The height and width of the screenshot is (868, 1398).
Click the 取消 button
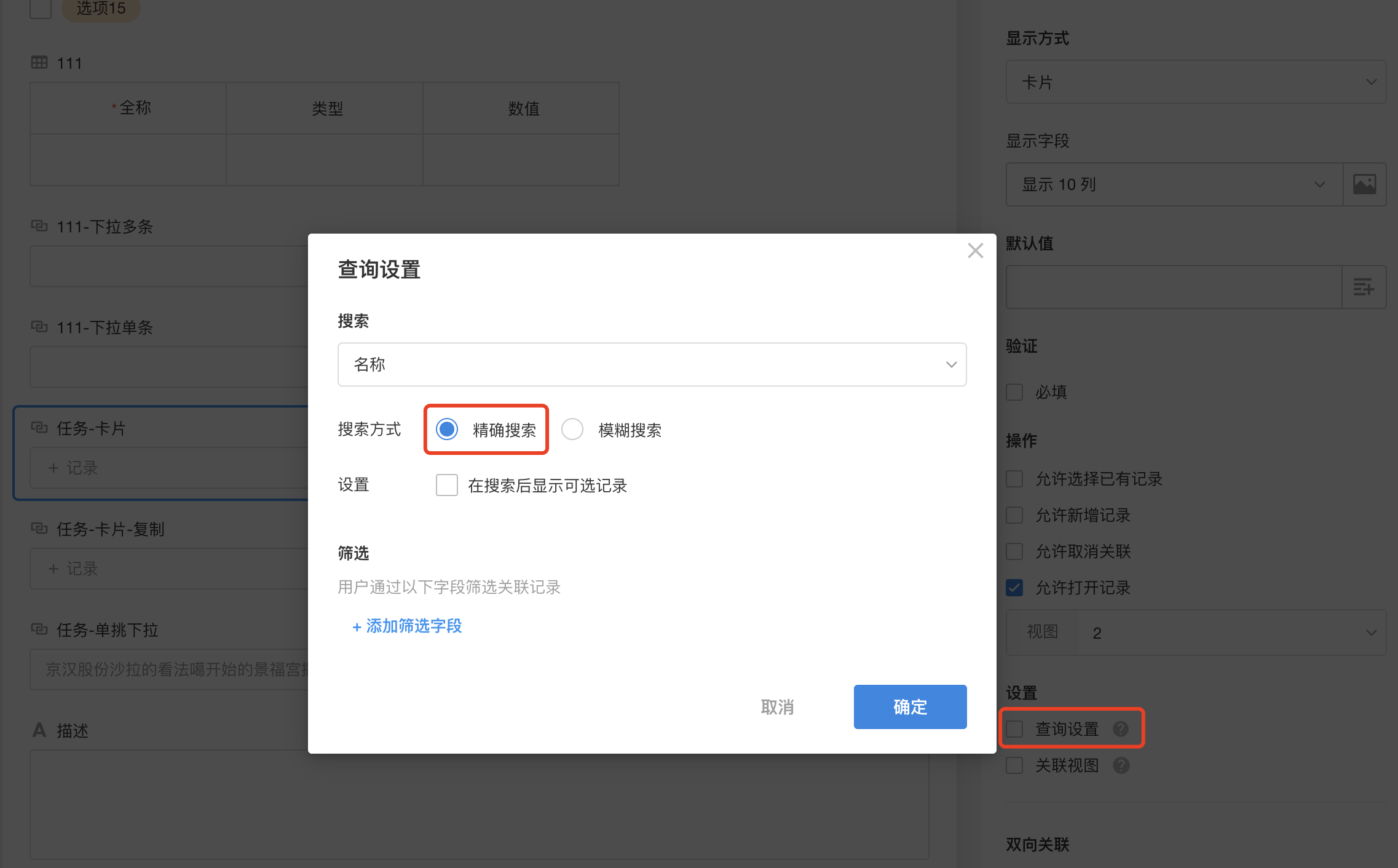click(x=777, y=707)
